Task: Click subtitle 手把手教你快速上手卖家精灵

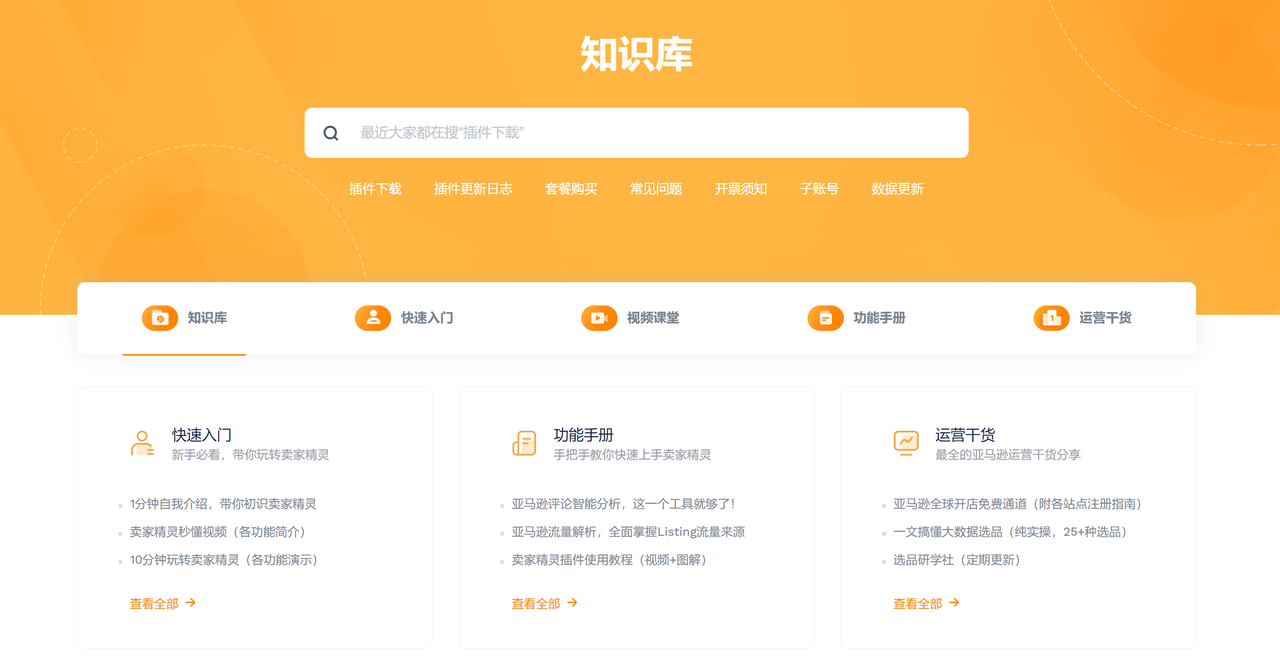Action: click(x=632, y=455)
